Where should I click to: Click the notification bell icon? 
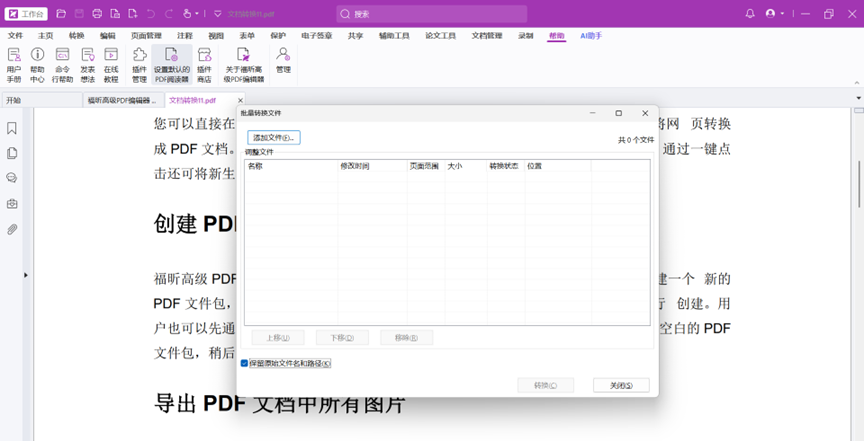[x=750, y=14]
